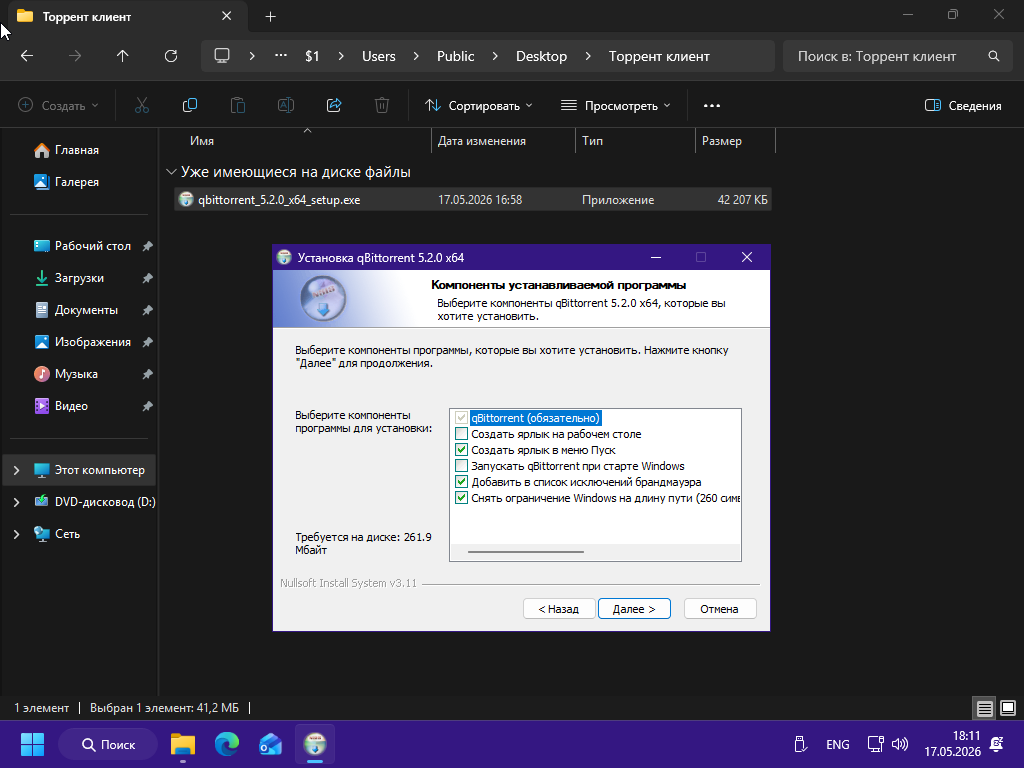
Task: Click the Back arrow in File Explorer
Action: point(27,56)
